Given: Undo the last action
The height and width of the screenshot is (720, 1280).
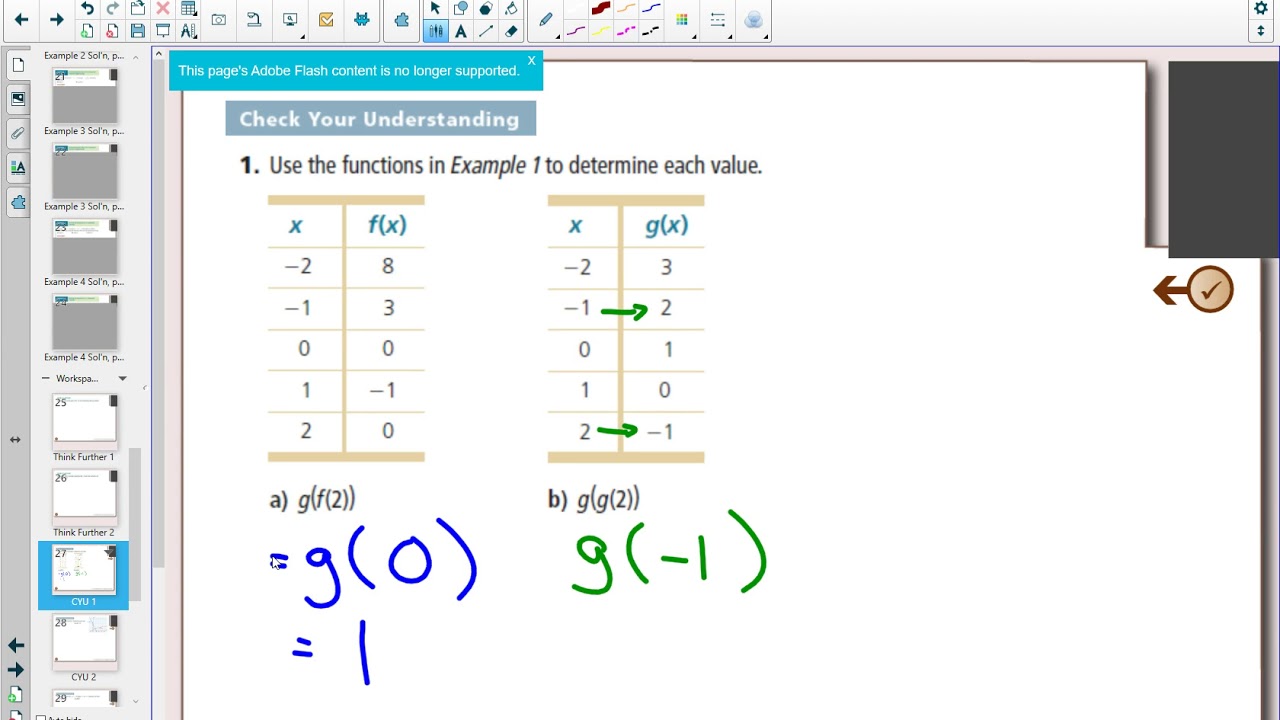Looking at the screenshot, I should (x=87, y=9).
